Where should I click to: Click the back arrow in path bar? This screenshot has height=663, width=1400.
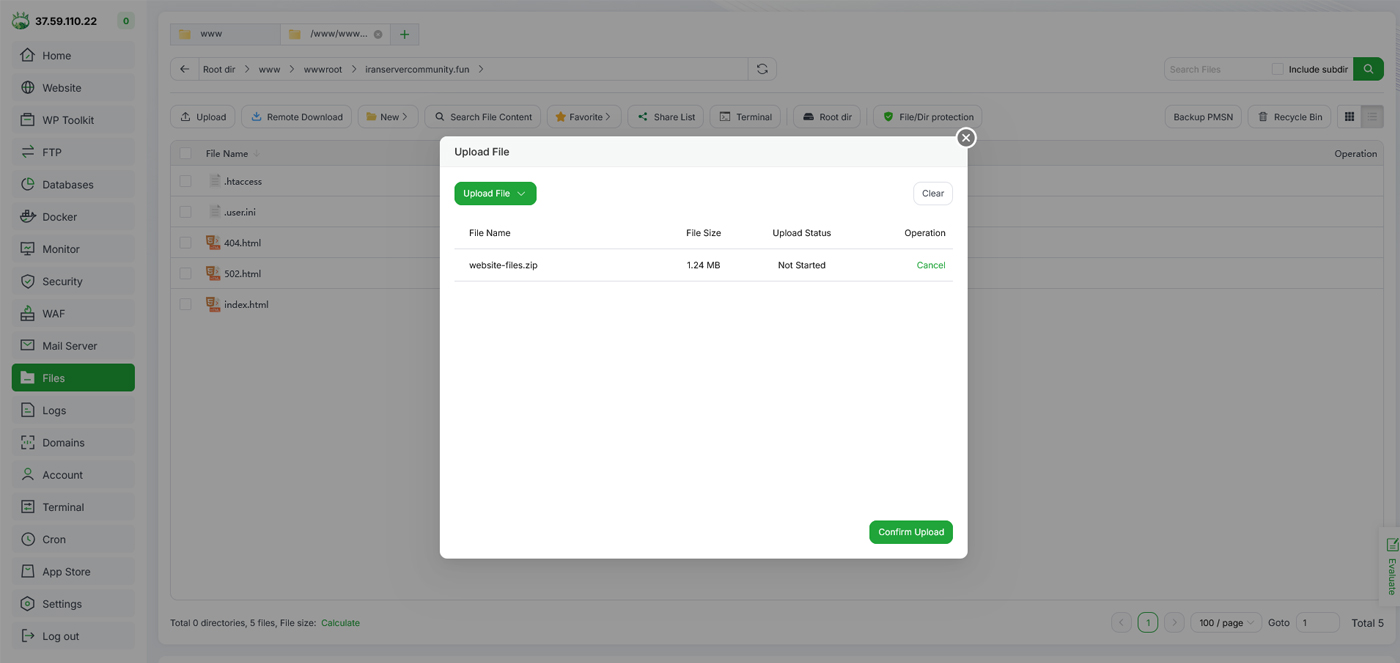click(185, 69)
